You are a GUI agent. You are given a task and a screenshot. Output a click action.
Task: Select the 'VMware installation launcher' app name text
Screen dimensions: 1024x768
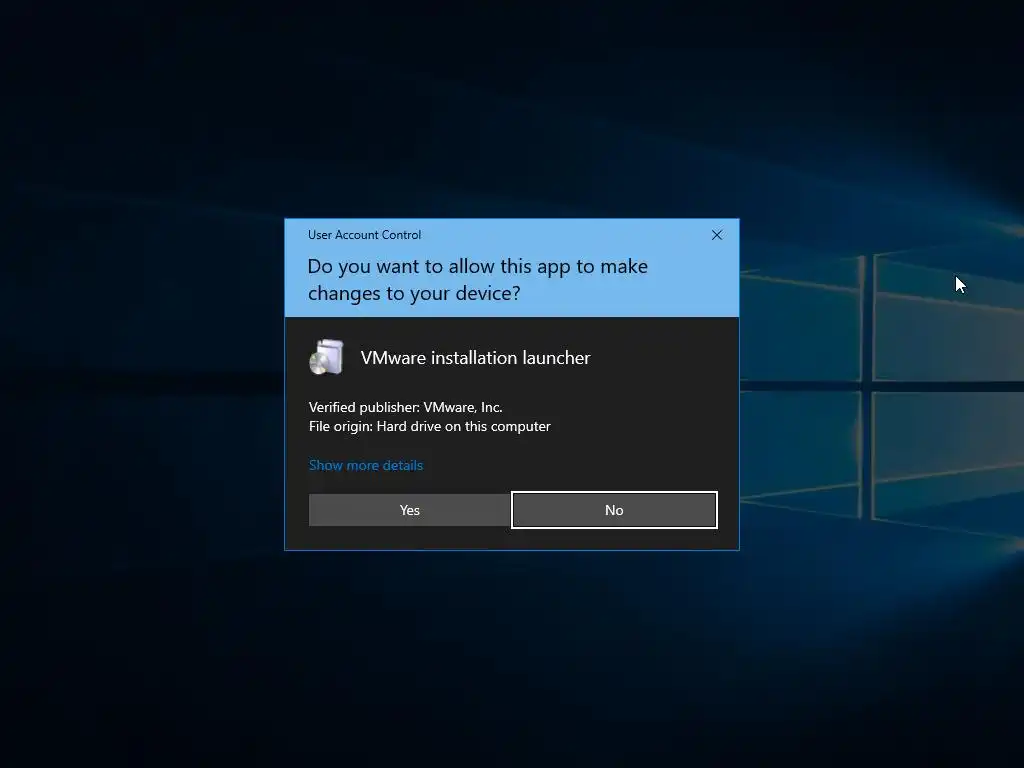pyautogui.click(x=475, y=358)
